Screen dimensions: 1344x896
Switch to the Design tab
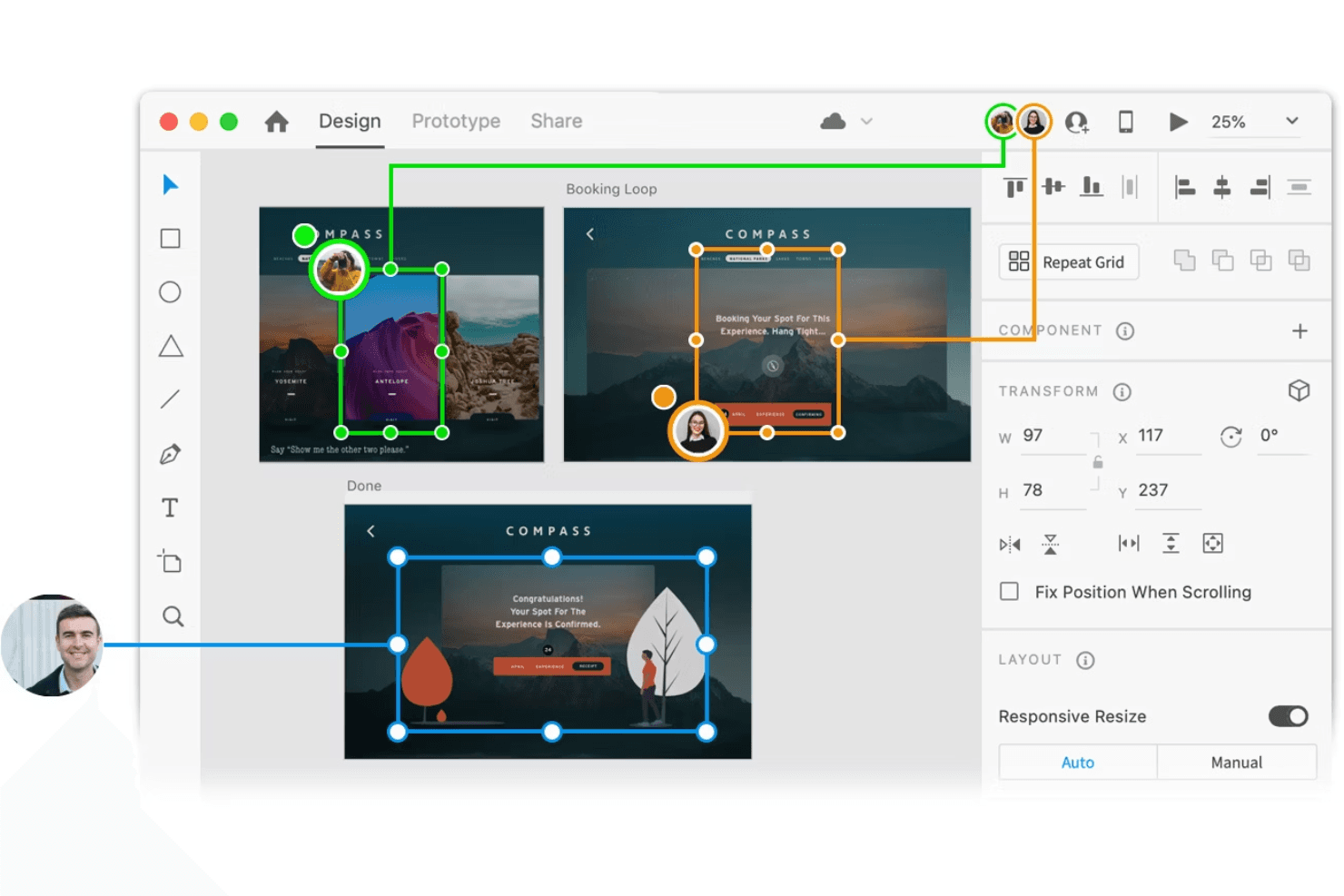[350, 122]
